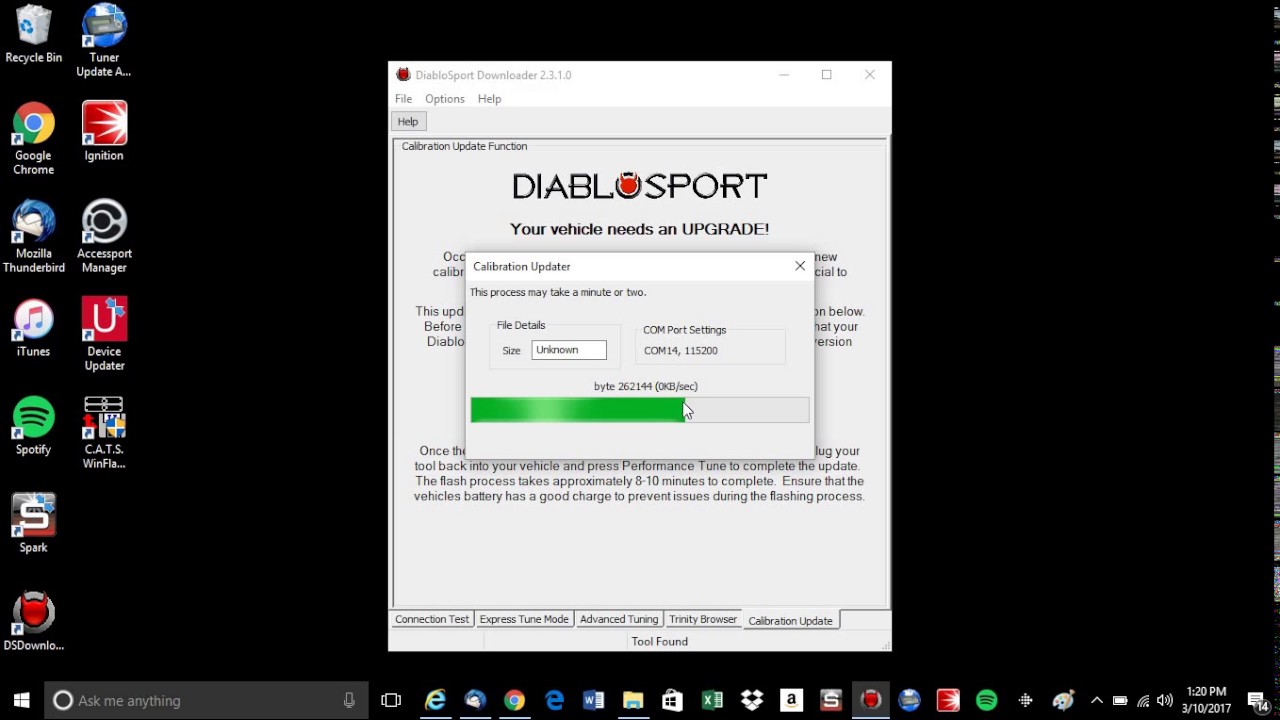
Task: Click the Windows Start button
Action: click(21, 700)
